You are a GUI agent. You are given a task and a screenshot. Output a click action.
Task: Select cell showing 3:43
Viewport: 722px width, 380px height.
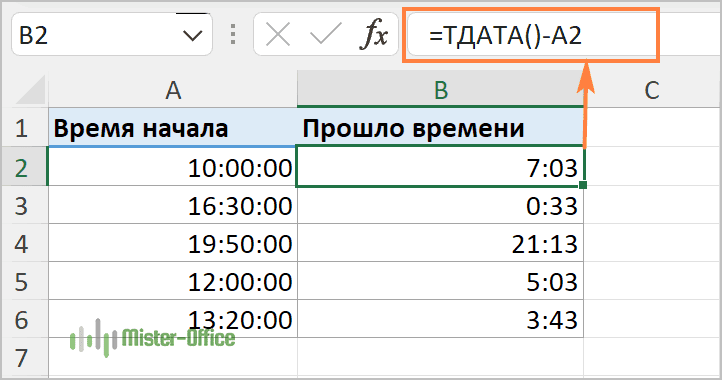tap(440, 319)
